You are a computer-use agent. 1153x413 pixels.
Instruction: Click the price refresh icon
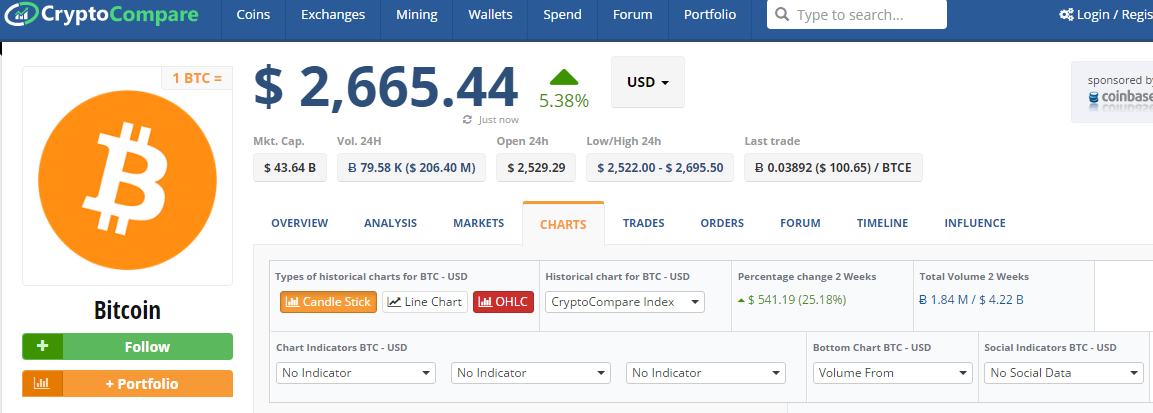click(467, 119)
